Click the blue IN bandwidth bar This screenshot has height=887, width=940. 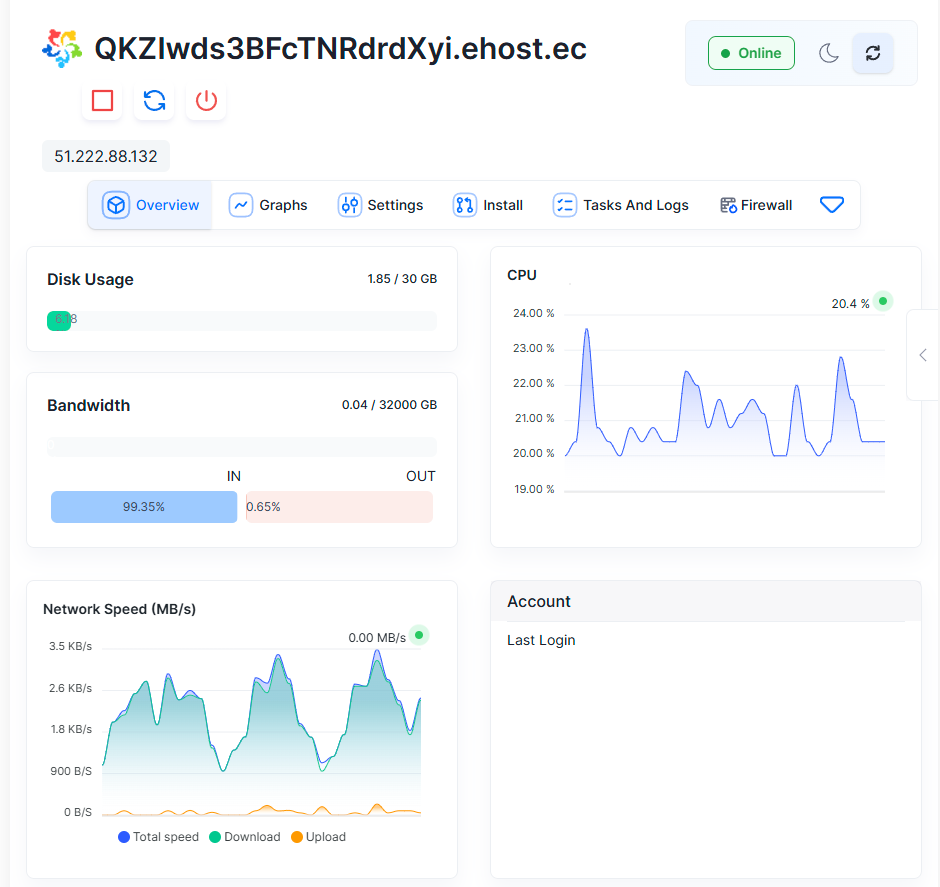(x=144, y=507)
